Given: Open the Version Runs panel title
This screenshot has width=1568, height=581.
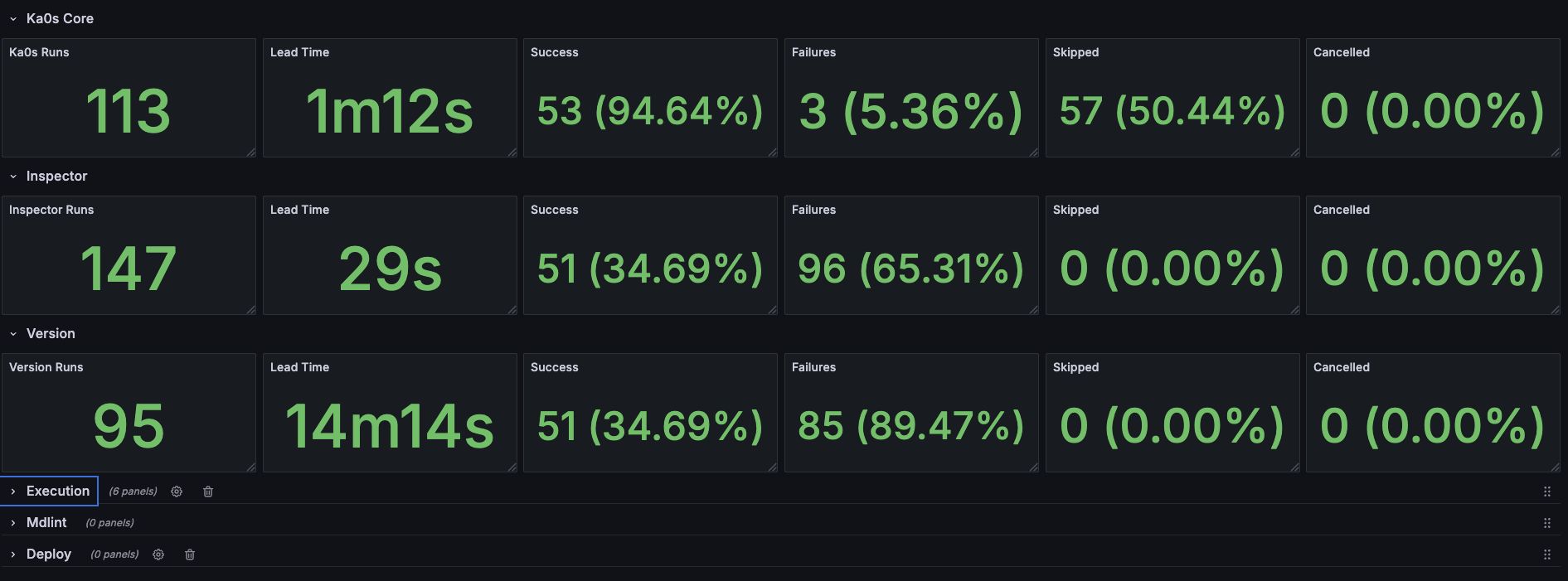Looking at the screenshot, I should click(46, 367).
